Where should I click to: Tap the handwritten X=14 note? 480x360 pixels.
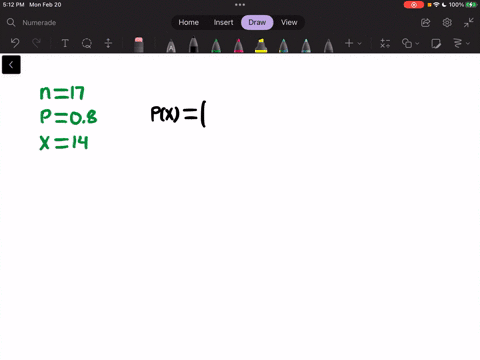pos(64,142)
